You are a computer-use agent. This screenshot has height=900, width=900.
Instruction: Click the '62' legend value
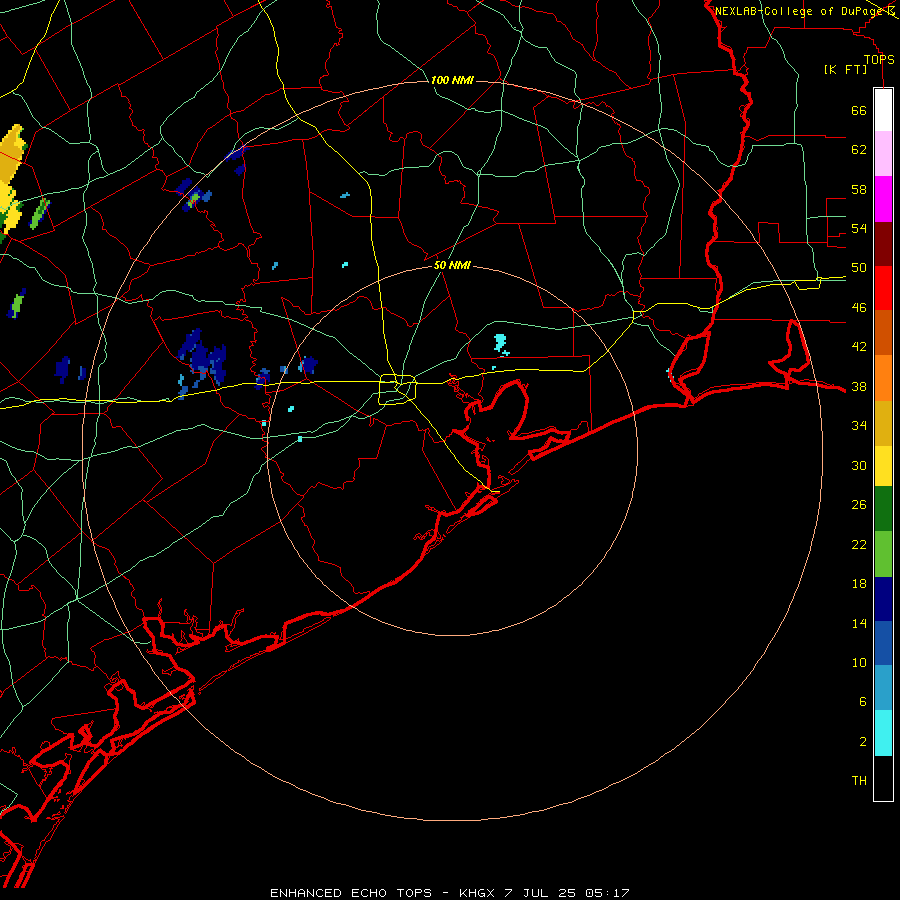point(859,150)
